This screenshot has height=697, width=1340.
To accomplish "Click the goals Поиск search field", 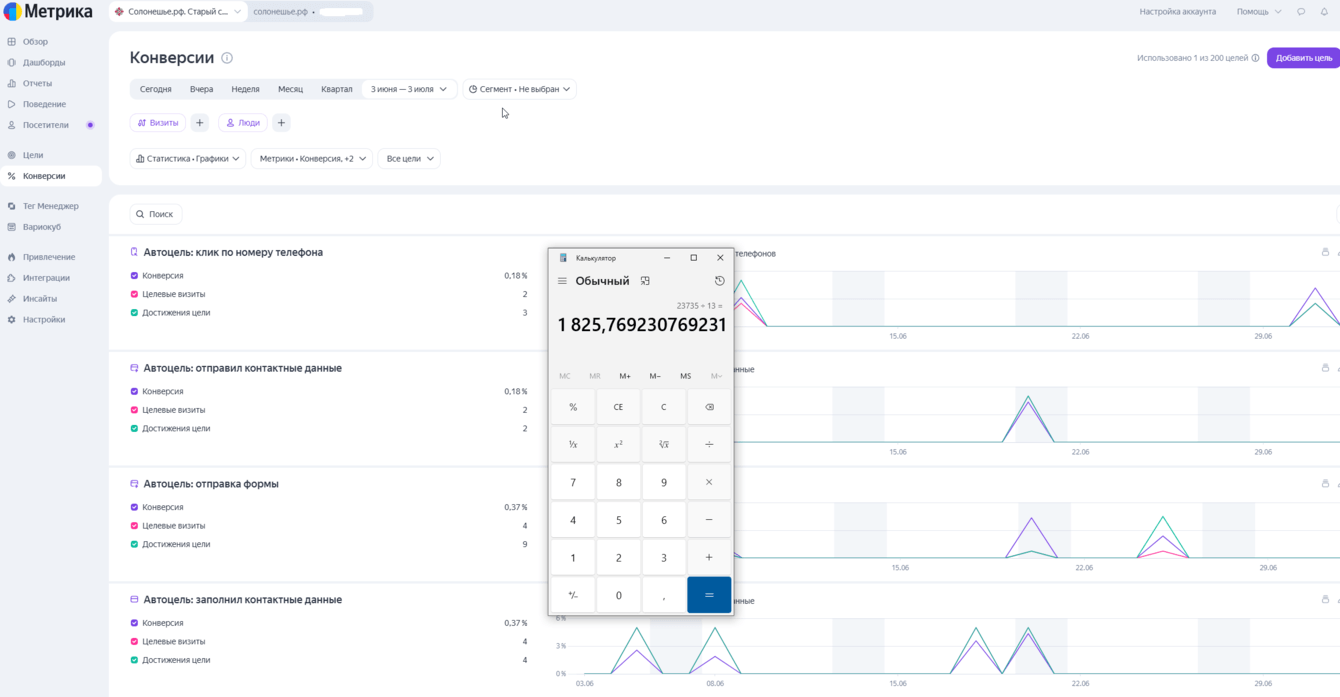I will 156,214.
